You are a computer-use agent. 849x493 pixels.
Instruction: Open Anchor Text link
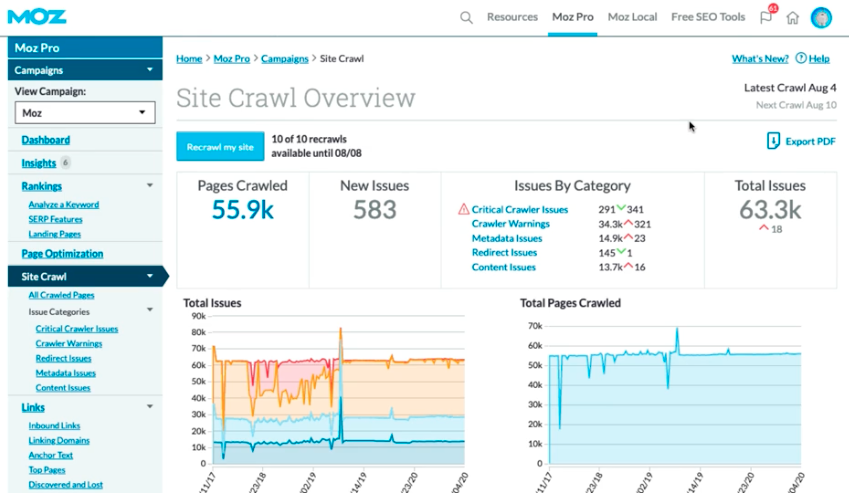[50, 455]
